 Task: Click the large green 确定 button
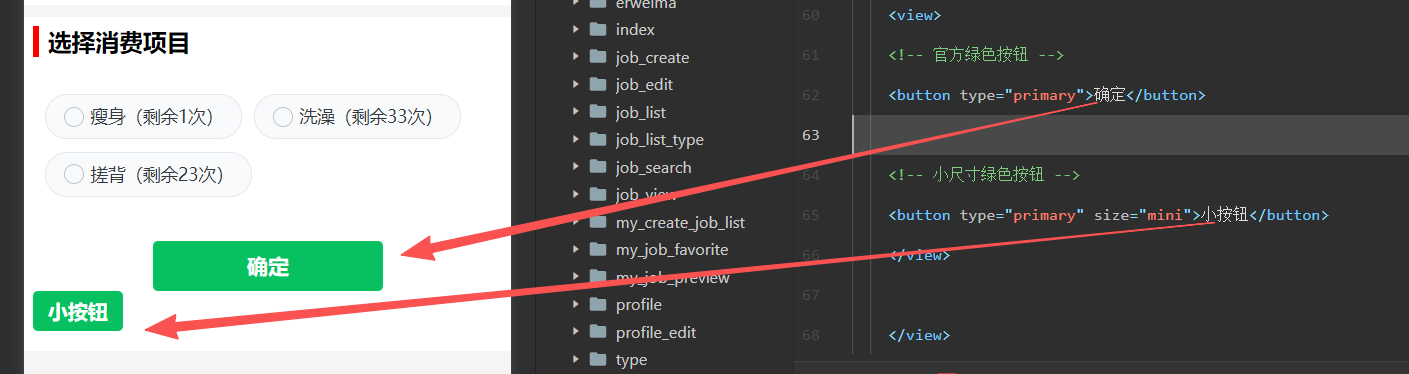click(x=268, y=266)
